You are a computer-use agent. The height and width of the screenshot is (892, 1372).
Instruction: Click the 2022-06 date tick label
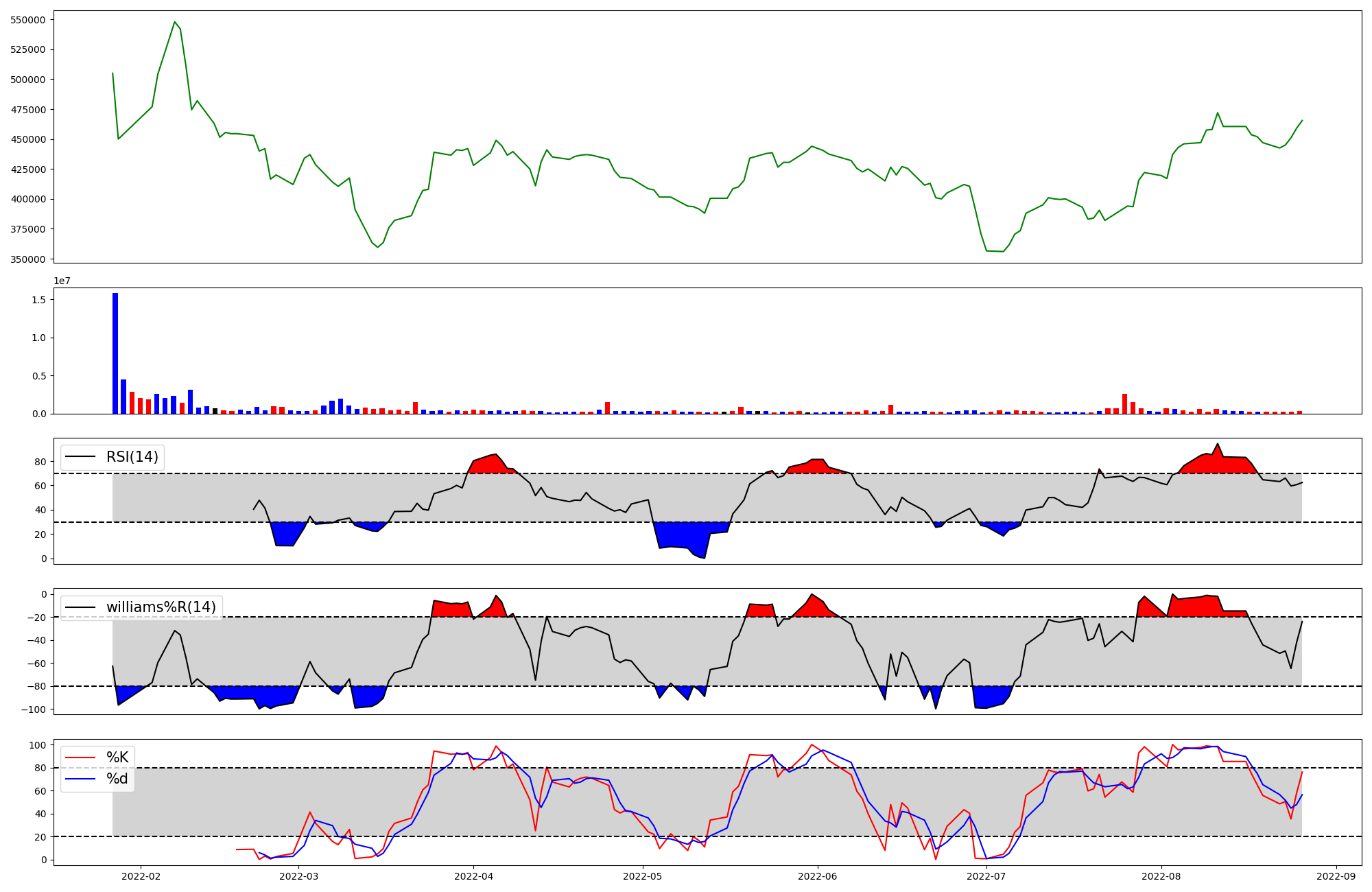818,876
